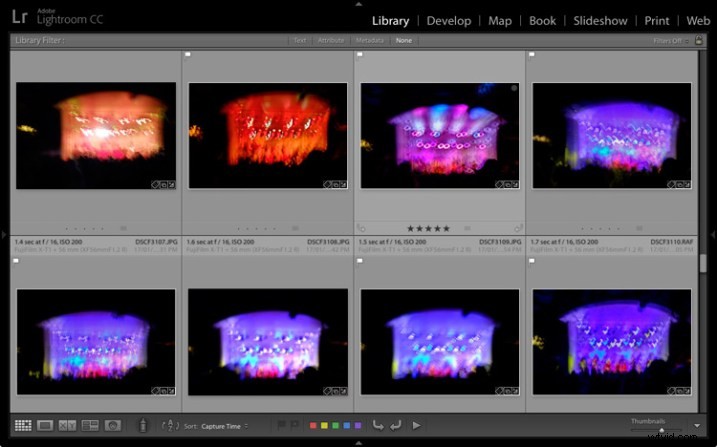
Task: Open Survey view icon in toolbar
Action: point(90,426)
